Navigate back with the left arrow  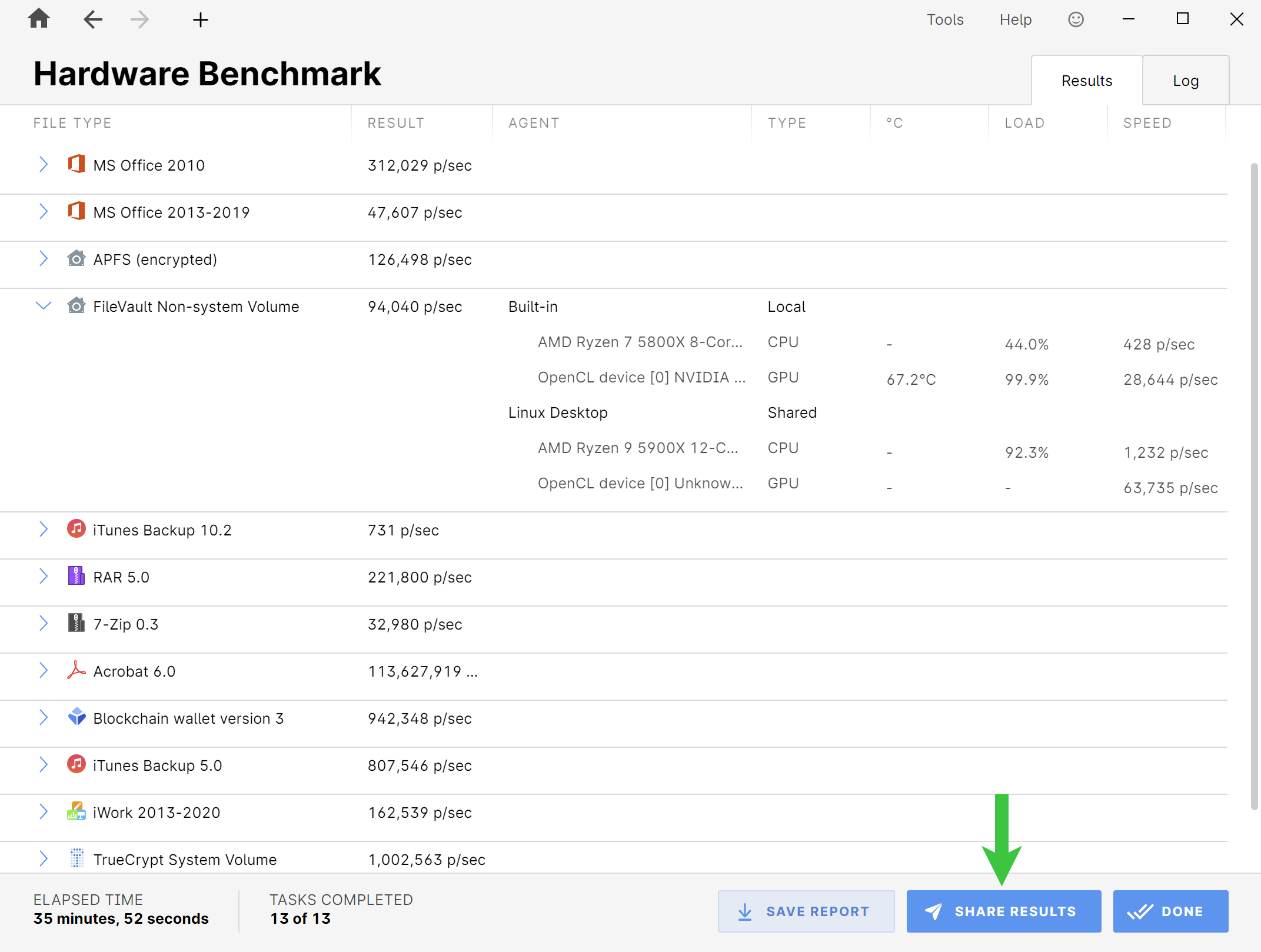pyautogui.click(x=93, y=19)
